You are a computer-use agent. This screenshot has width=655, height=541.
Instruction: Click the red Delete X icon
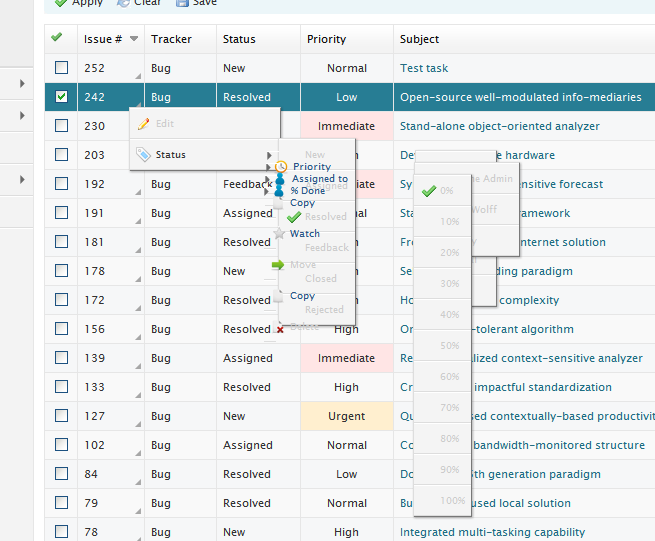tap(280, 328)
